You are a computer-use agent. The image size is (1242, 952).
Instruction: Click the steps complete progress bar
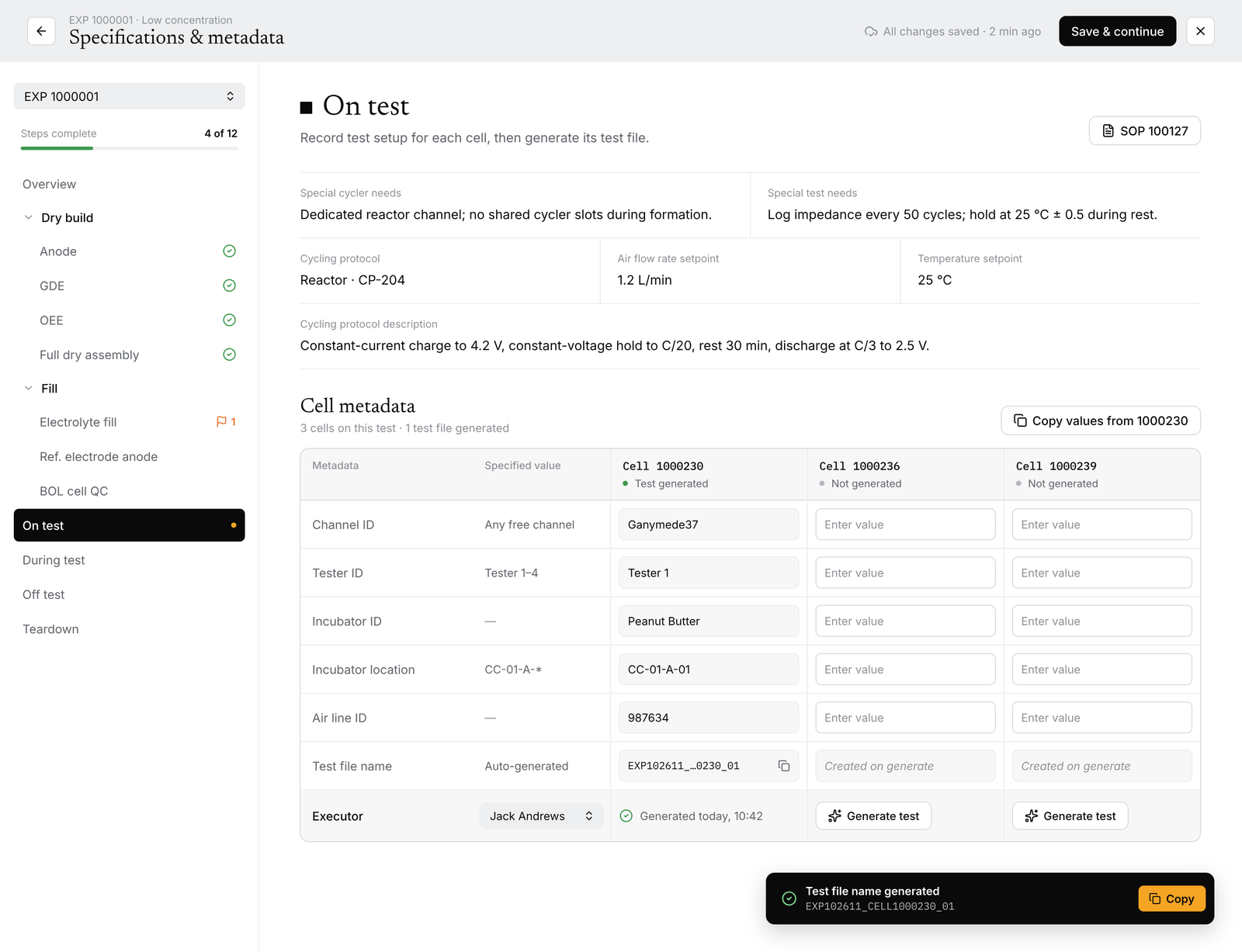[129, 148]
